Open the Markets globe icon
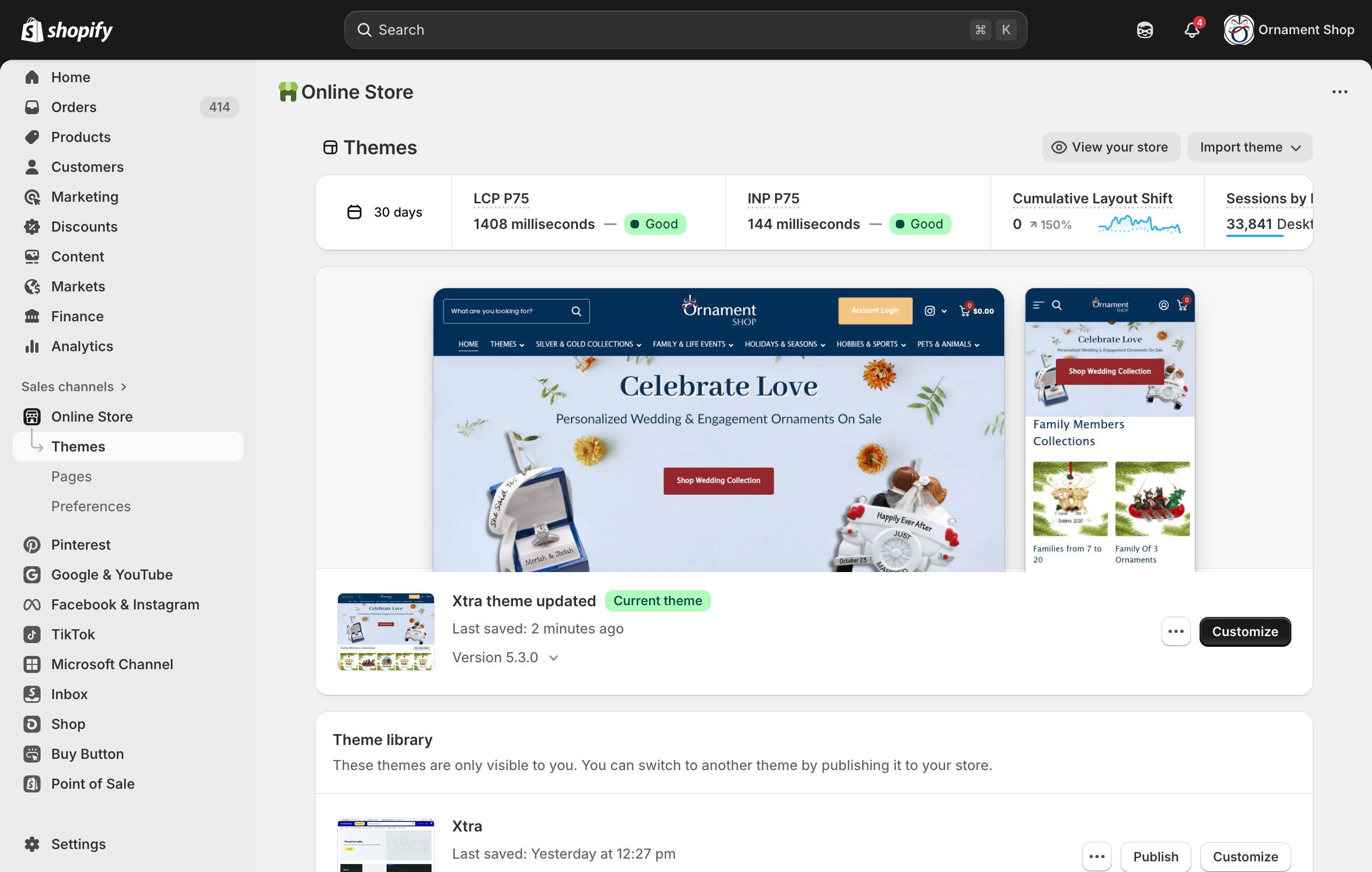 click(x=32, y=287)
